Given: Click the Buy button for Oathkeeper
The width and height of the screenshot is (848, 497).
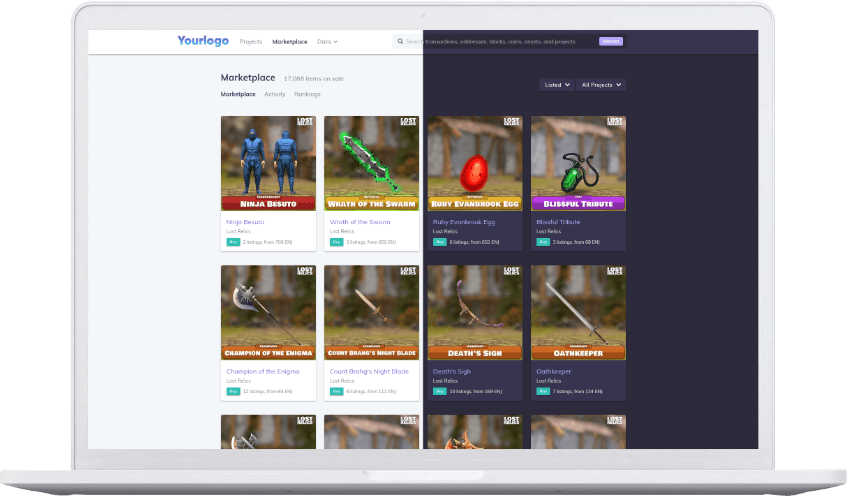Looking at the screenshot, I should point(543,392).
